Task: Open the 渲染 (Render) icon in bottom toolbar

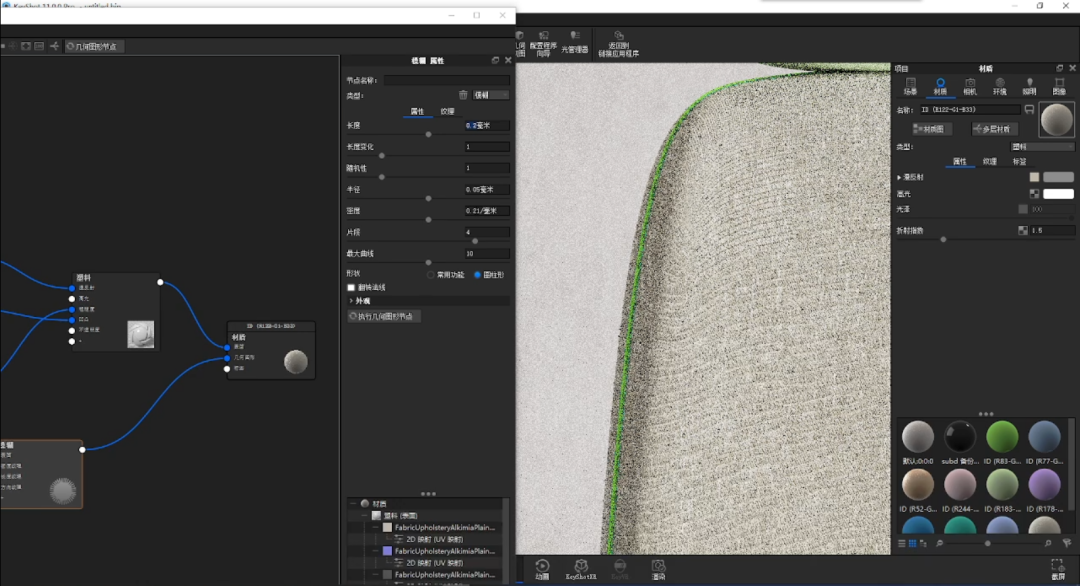Action: point(658,569)
